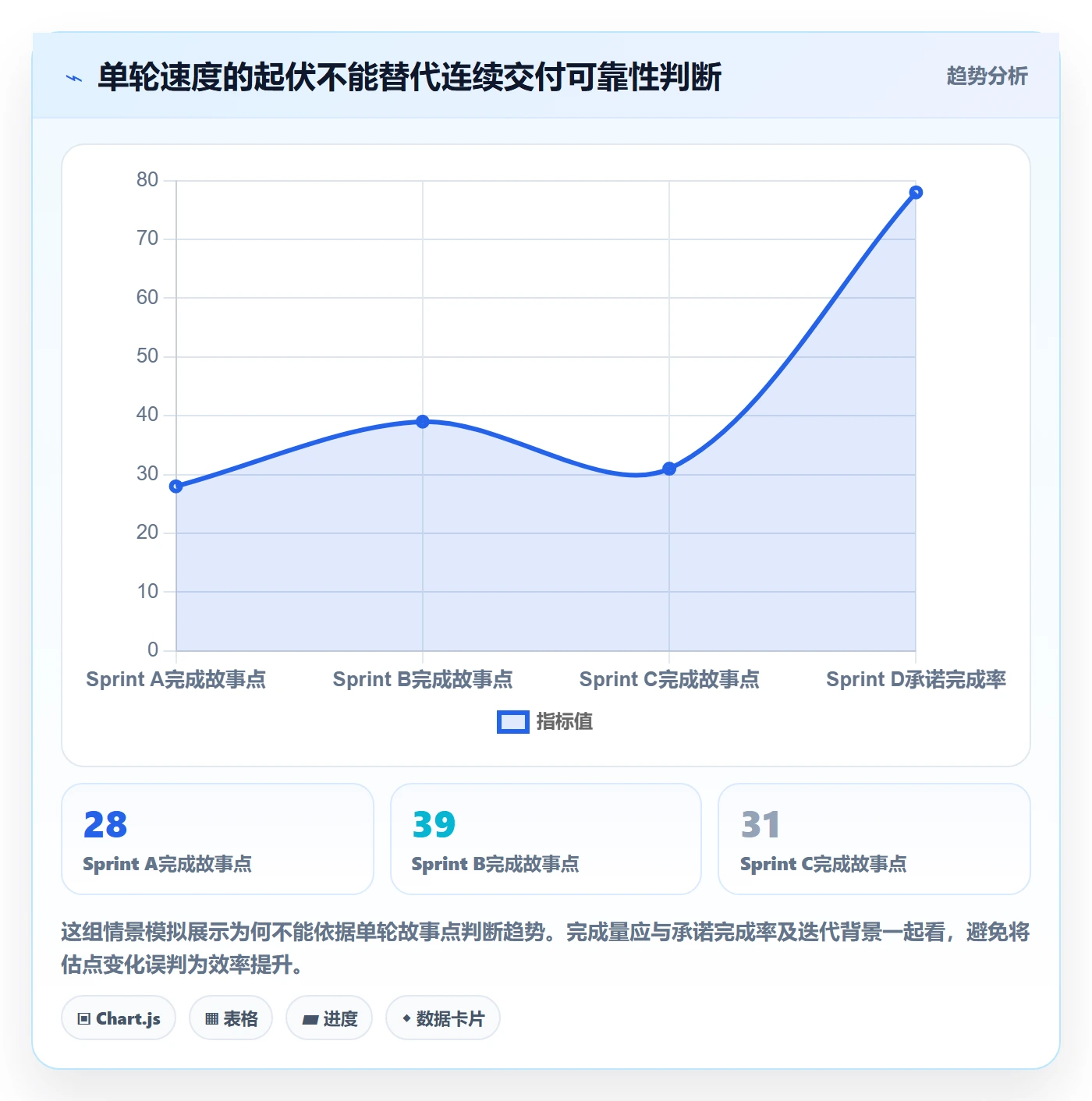
Task: Open the card showing 28 Sprint A完成故事点
Action: (218, 839)
